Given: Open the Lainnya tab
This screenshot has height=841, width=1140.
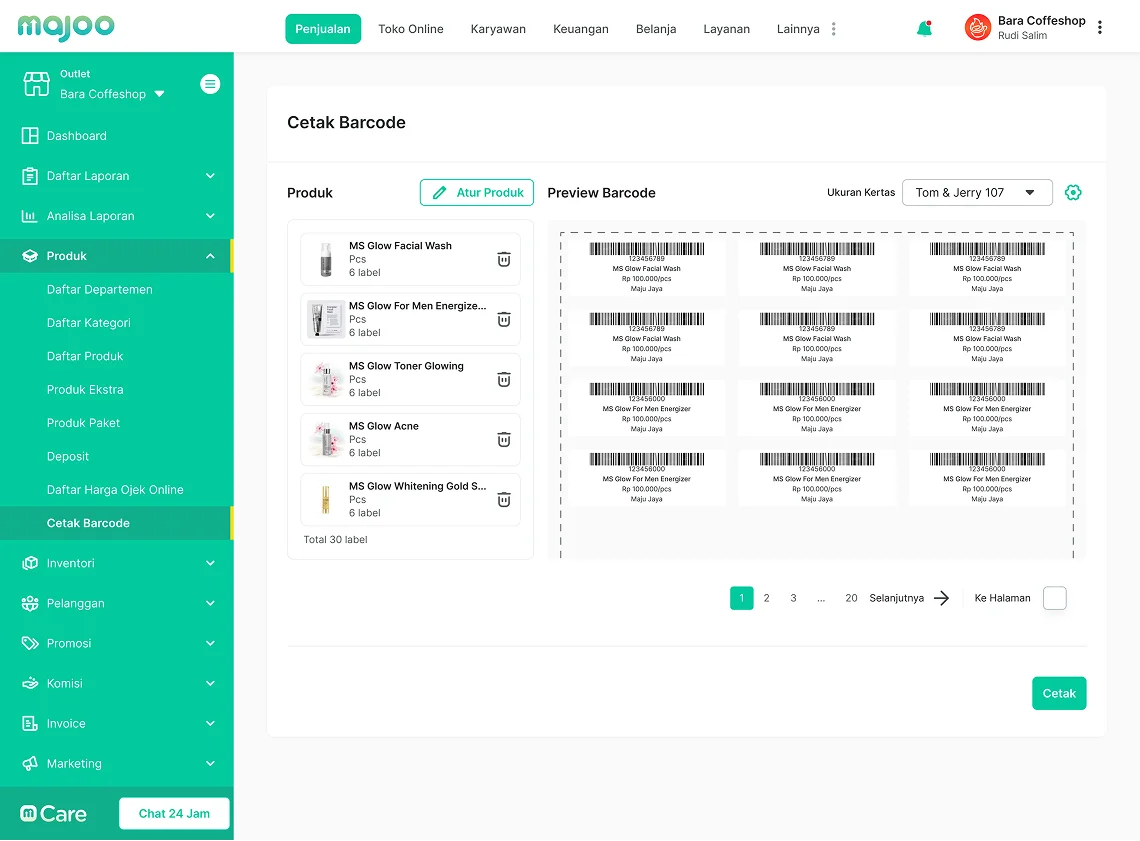Looking at the screenshot, I should (x=798, y=29).
